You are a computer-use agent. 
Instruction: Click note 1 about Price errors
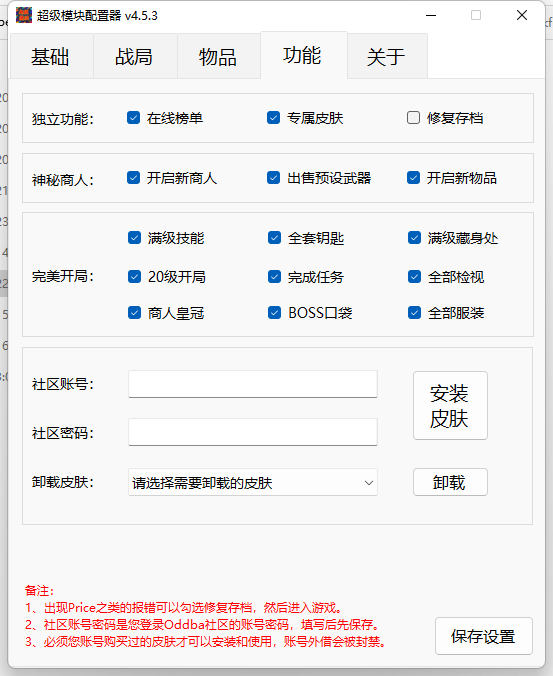click(x=184, y=608)
